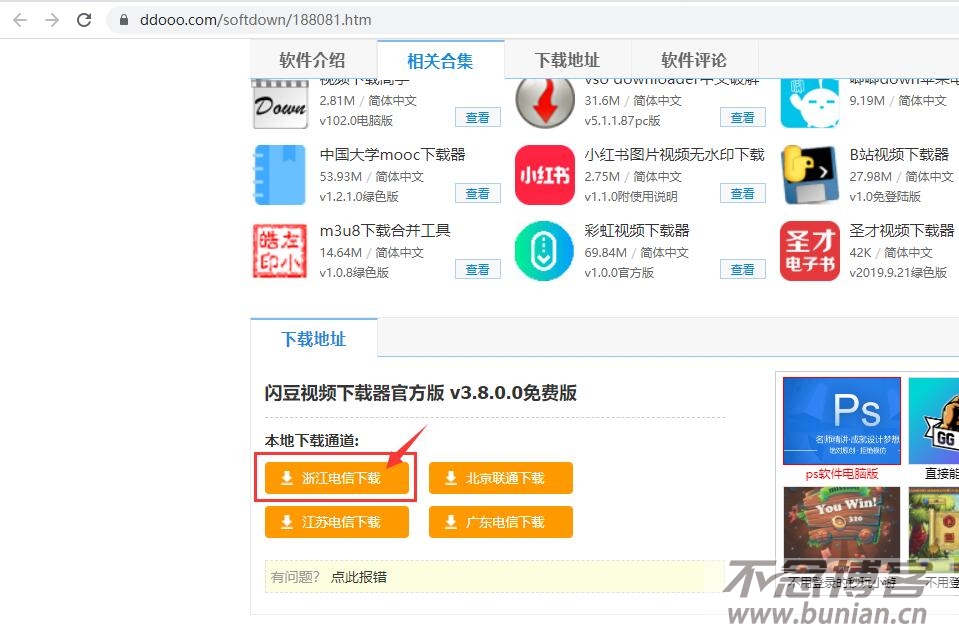Viewport: 959px width, 632px height.
Task: Download via 浙江电信下载 button
Action: pyautogui.click(x=336, y=477)
